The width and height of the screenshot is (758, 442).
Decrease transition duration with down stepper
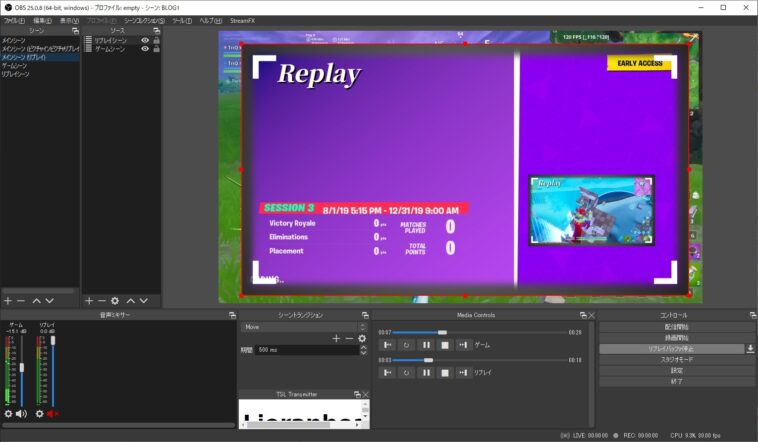click(364, 353)
